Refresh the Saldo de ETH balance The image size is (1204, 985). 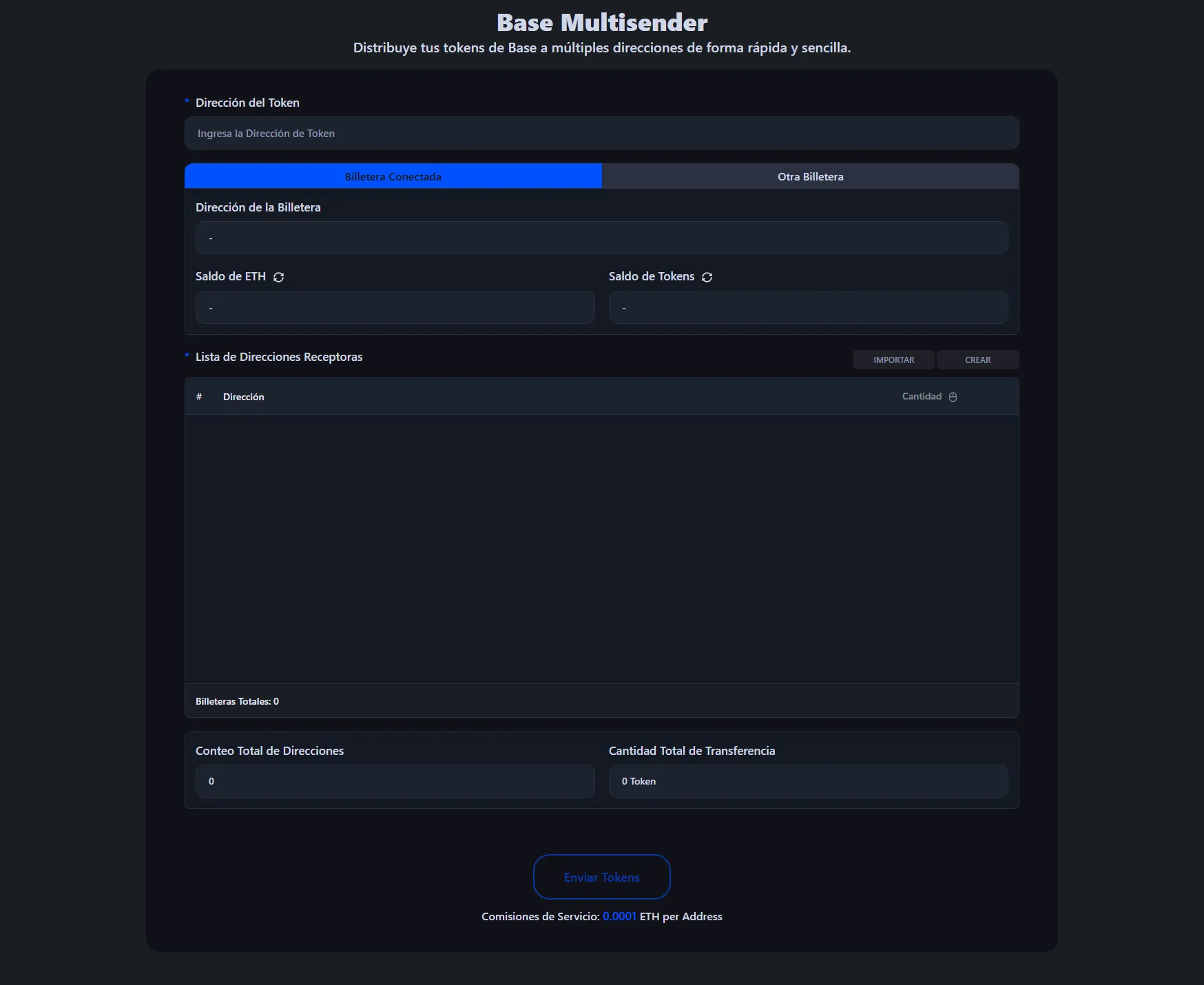[x=278, y=277]
